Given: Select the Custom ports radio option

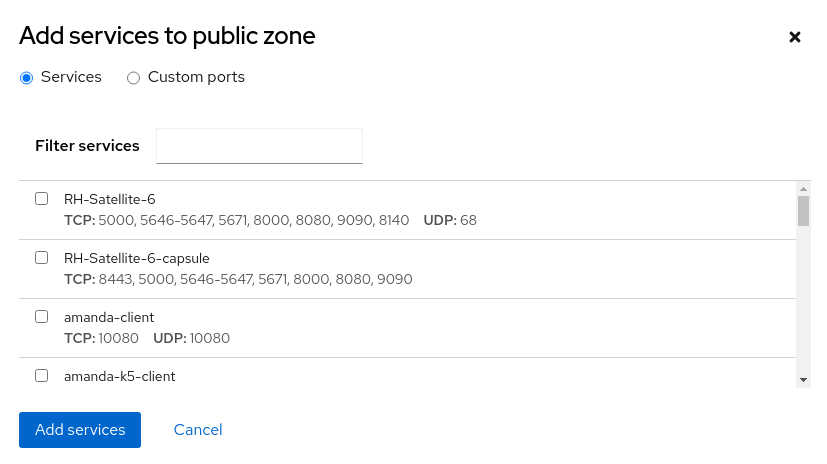Looking at the screenshot, I should coord(134,78).
